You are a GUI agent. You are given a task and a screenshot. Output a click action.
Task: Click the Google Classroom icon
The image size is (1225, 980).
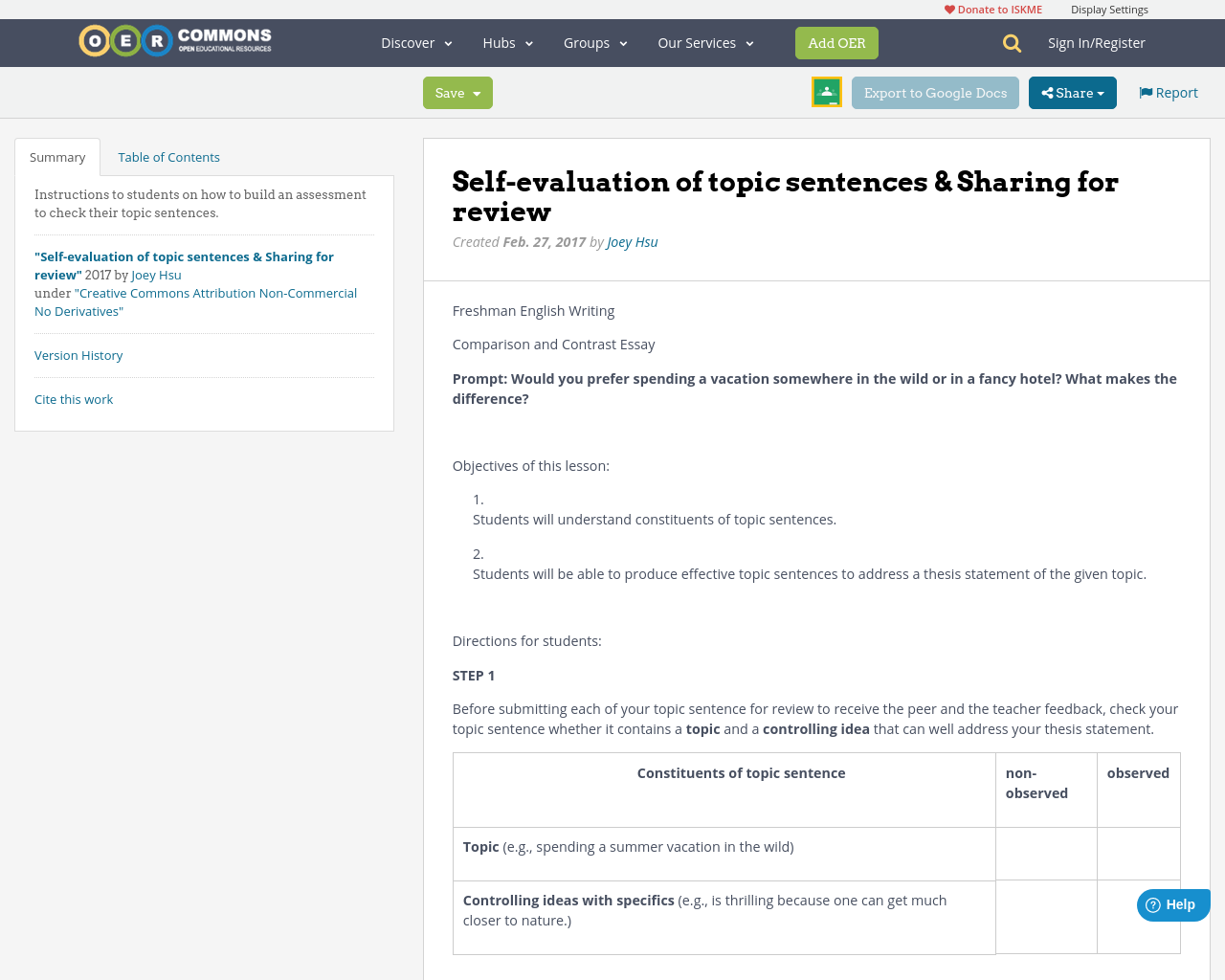(x=827, y=92)
